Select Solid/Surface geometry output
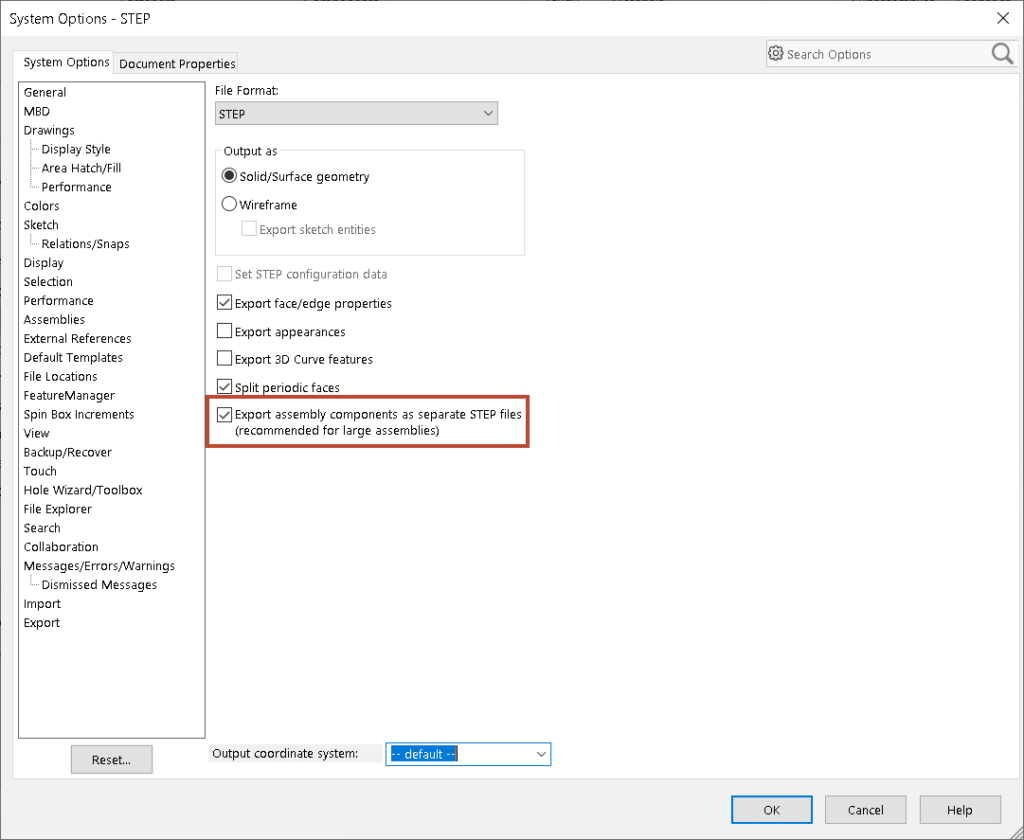The width and height of the screenshot is (1024, 840). pyautogui.click(x=229, y=175)
